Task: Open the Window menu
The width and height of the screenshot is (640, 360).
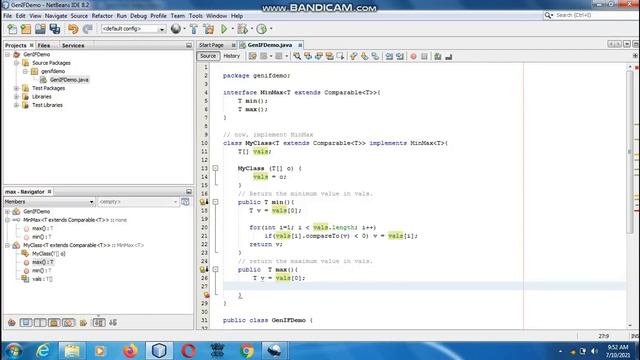Action: (216, 16)
